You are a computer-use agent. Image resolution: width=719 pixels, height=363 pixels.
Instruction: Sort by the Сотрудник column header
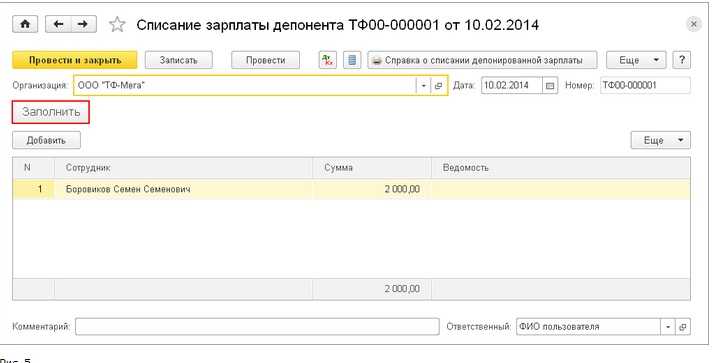point(183,168)
